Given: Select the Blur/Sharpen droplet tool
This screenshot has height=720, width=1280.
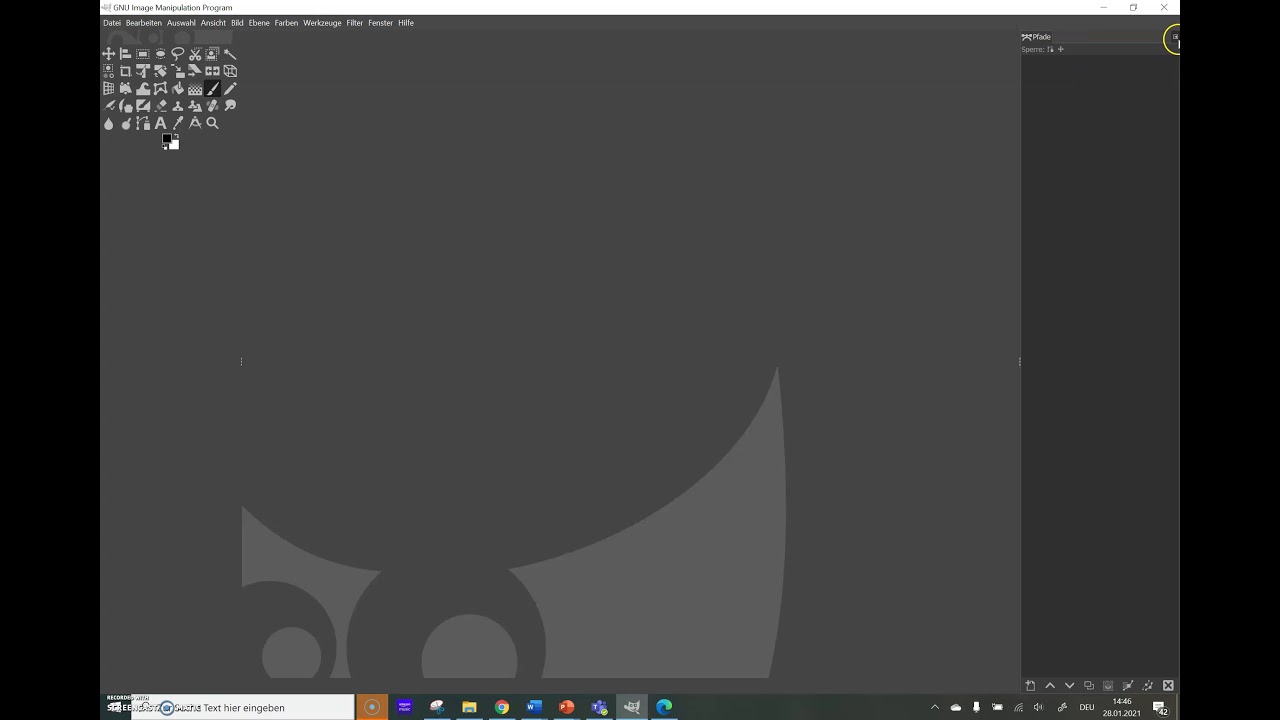Looking at the screenshot, I should [x=109, y=123].
